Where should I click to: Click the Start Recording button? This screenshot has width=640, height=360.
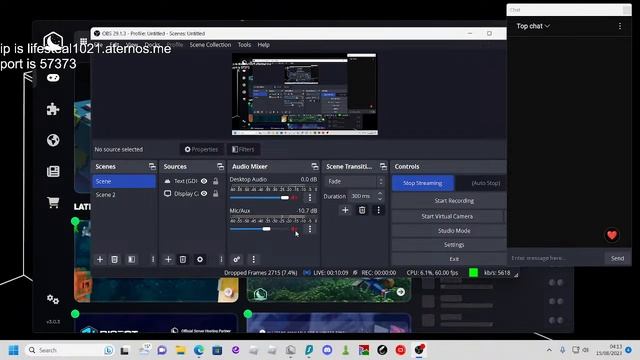point(449,201)
